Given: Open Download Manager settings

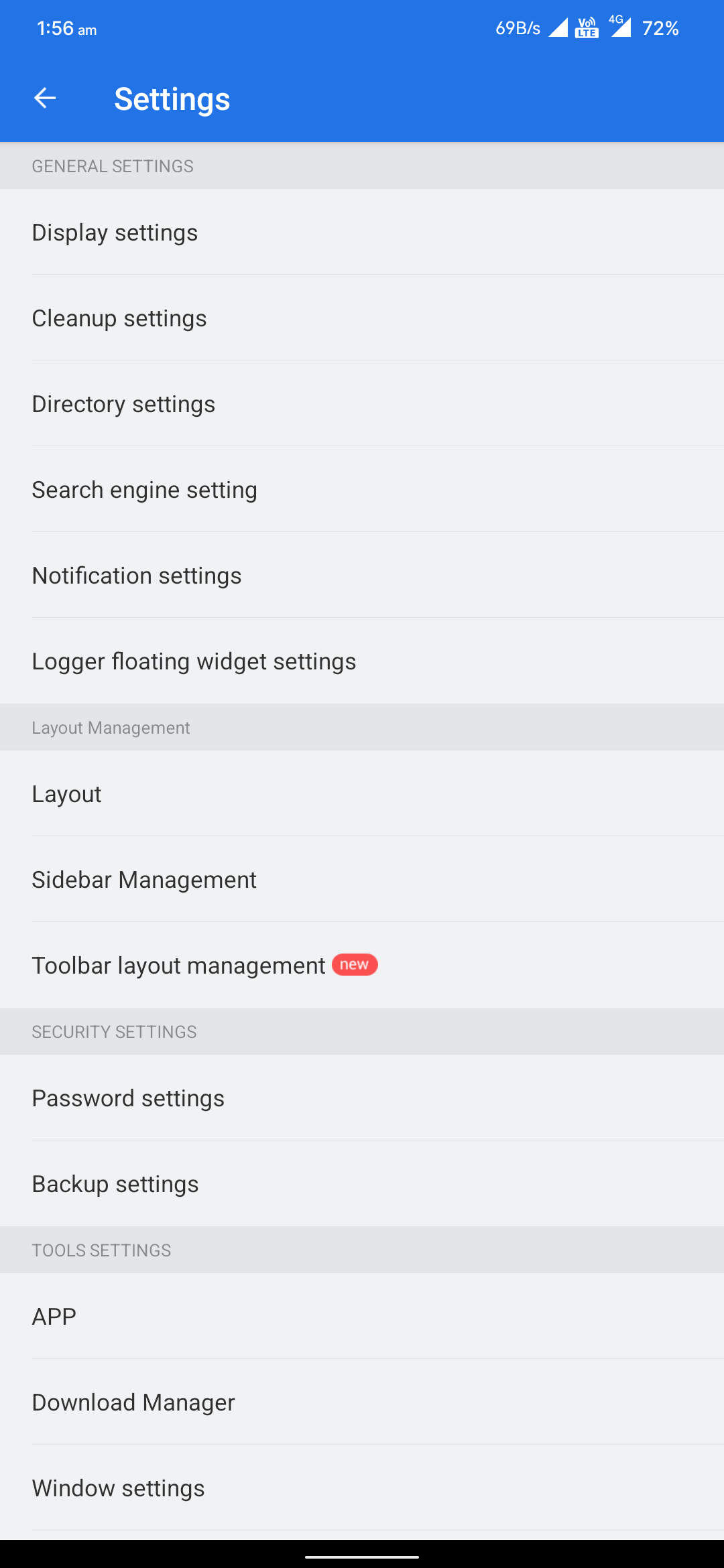Looking at the screenshot, I should click(x=362, y=1402).
